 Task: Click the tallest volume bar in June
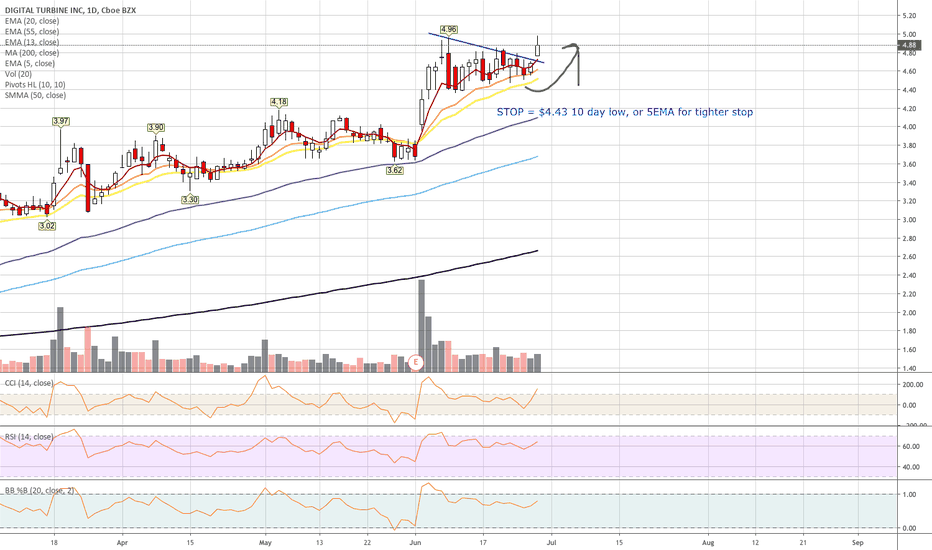pyautogui.click(x=421, y=326)
